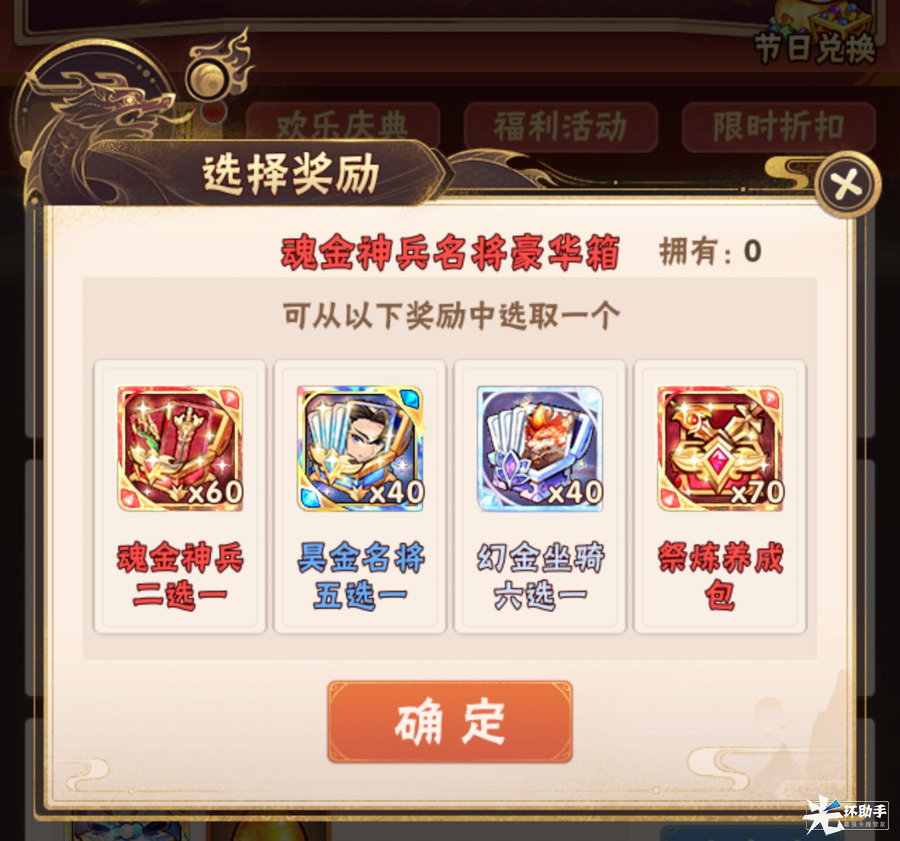Select the 魂金神兵 x60 chest icon

pyautogui.click(x=180, y=448)
